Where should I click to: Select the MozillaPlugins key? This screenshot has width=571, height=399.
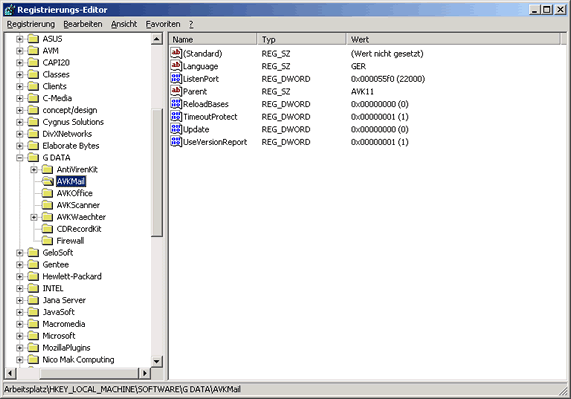pyautogui.click(x=66, y=348)
